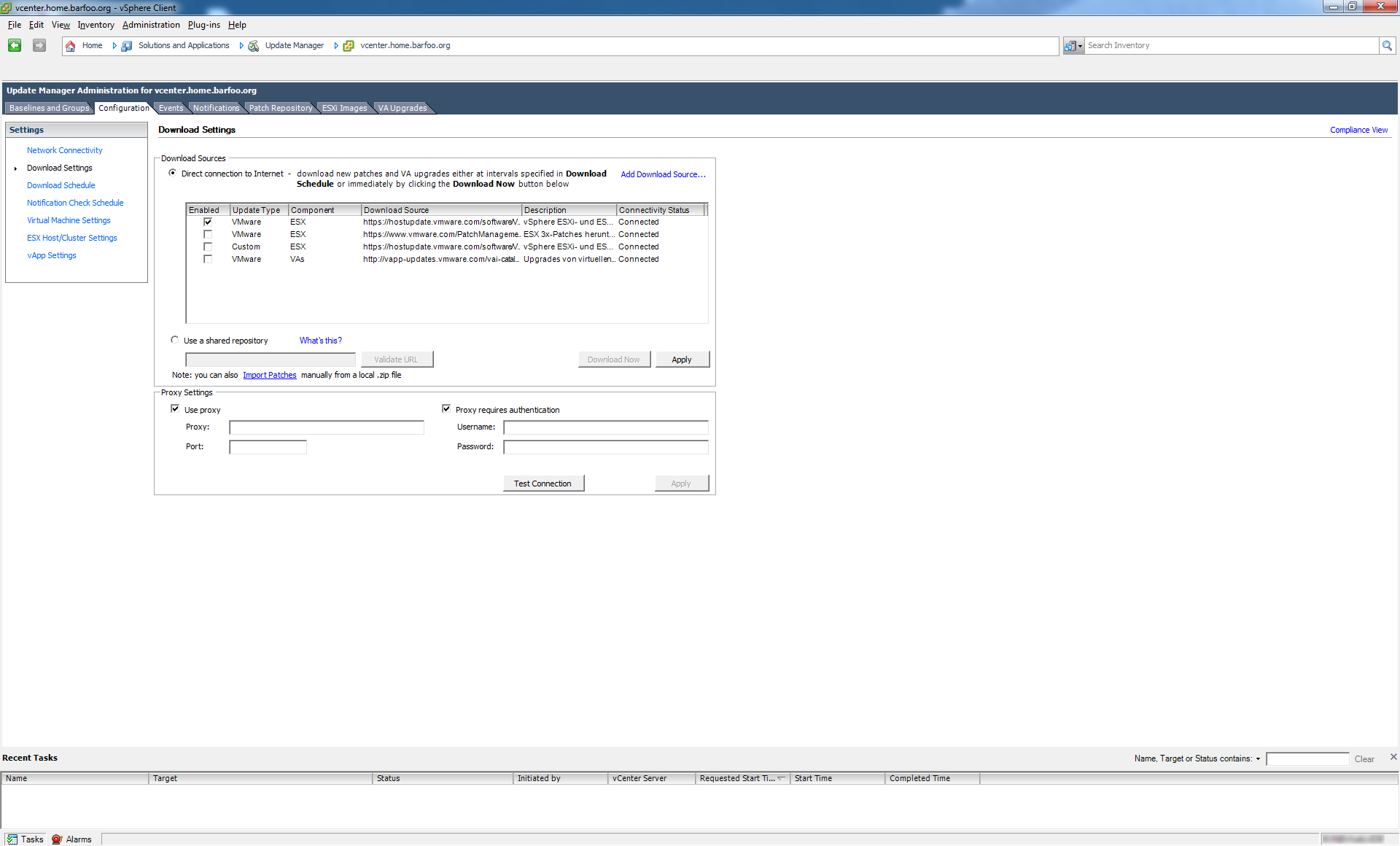Expand the breadcrumb arrow after Home
This screenshot has width=1400, height=846.
(x=114, y=46)
